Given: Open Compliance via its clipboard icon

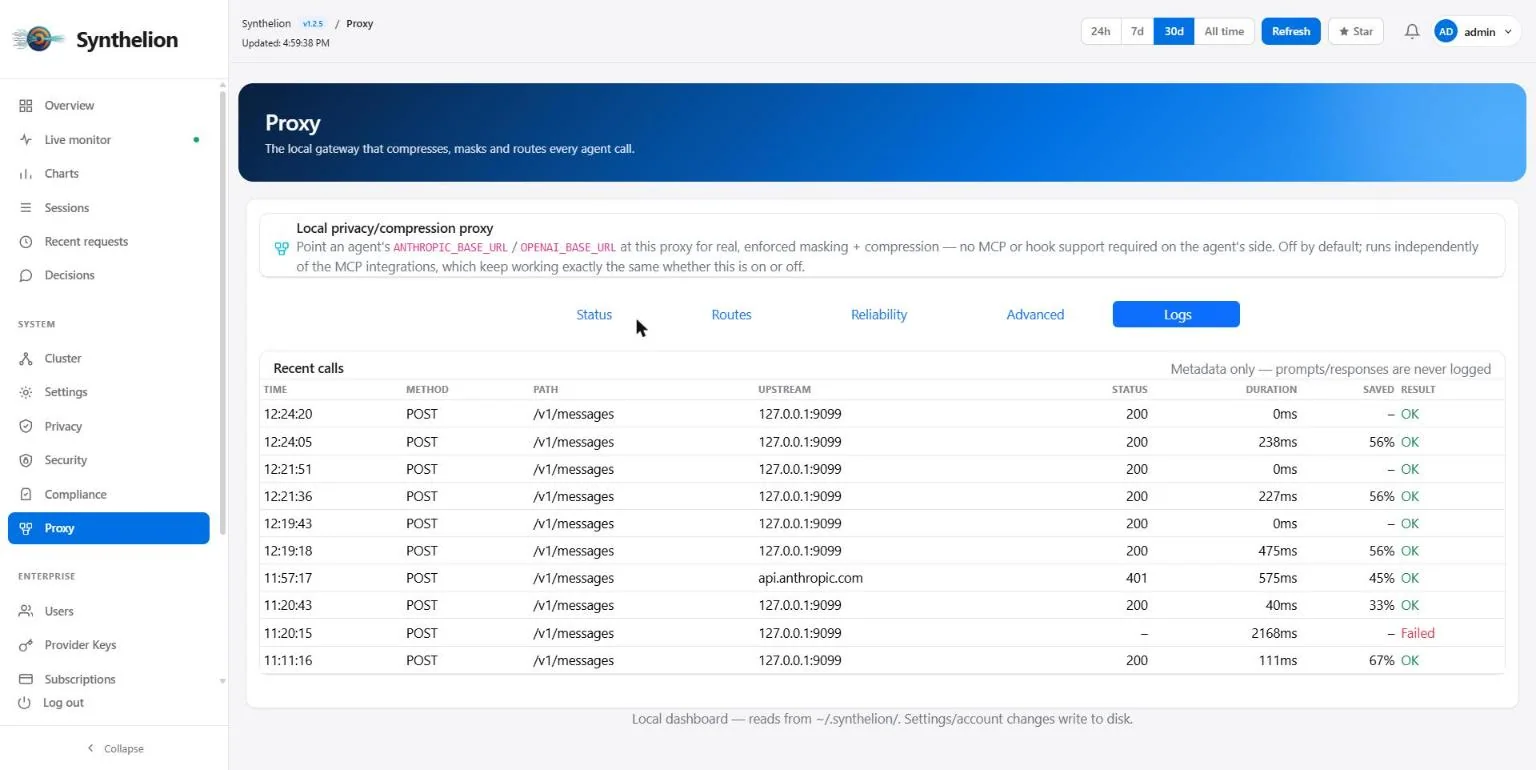Looking at the screenshot, I should tap(26, 494).
